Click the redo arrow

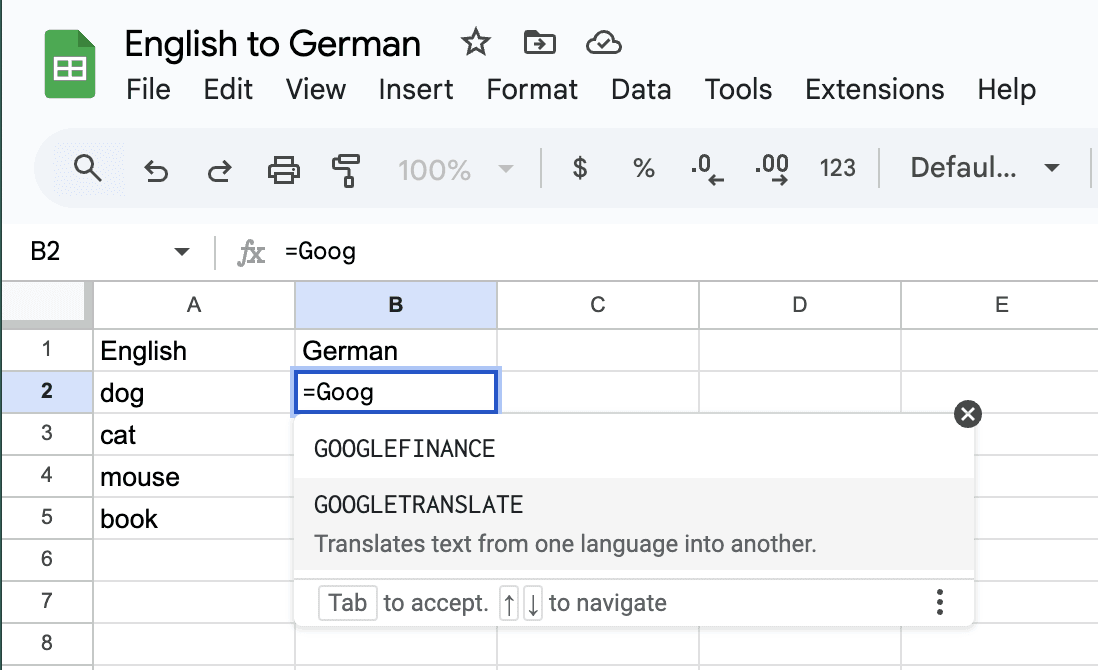[x=219, y=170]
